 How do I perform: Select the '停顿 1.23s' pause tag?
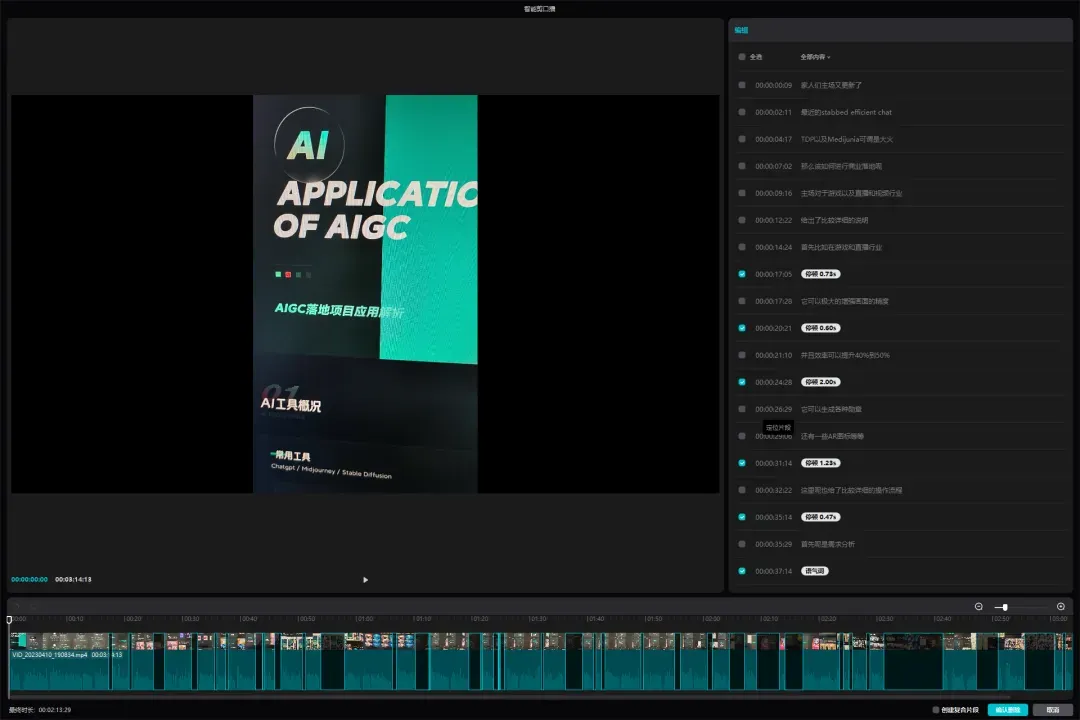point(820,463)
